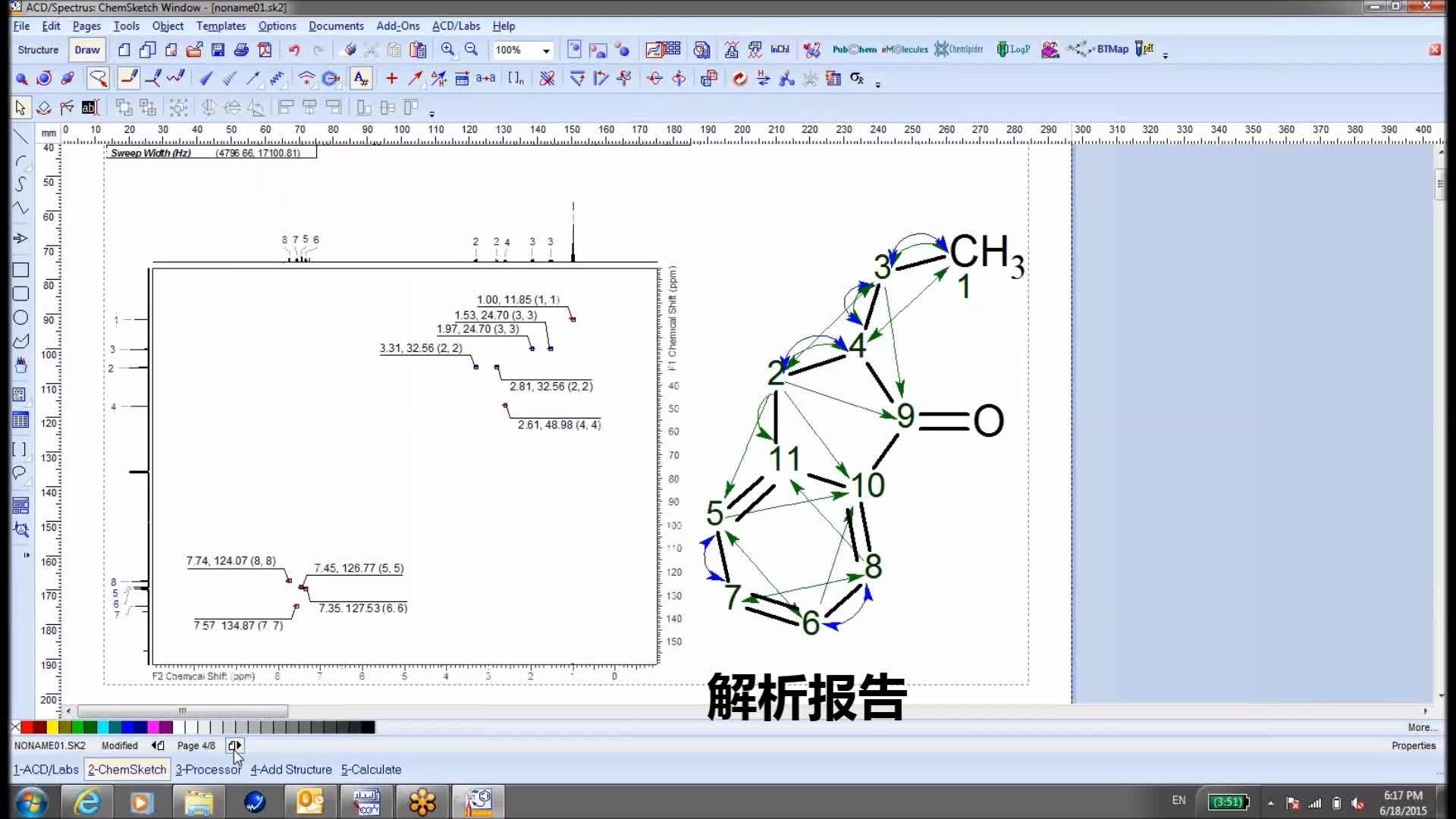
Task: Click the Paste clipboard icon
Action: click(x=418, y=50)
